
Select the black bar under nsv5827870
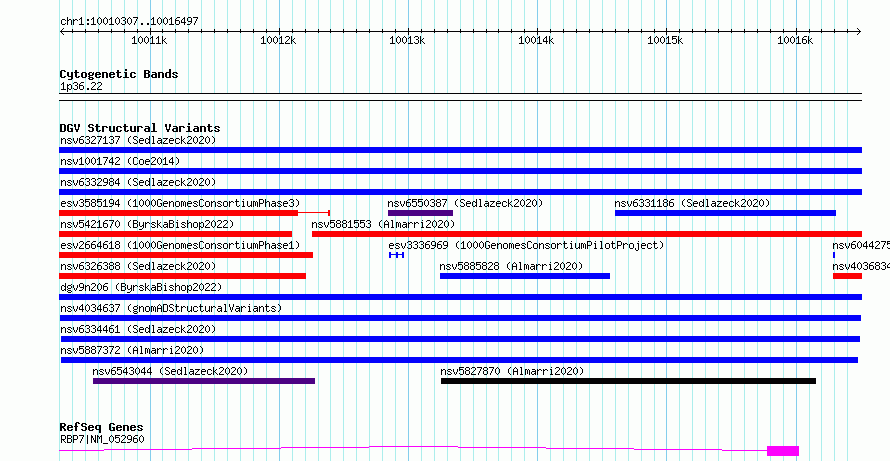coord(628,381)
